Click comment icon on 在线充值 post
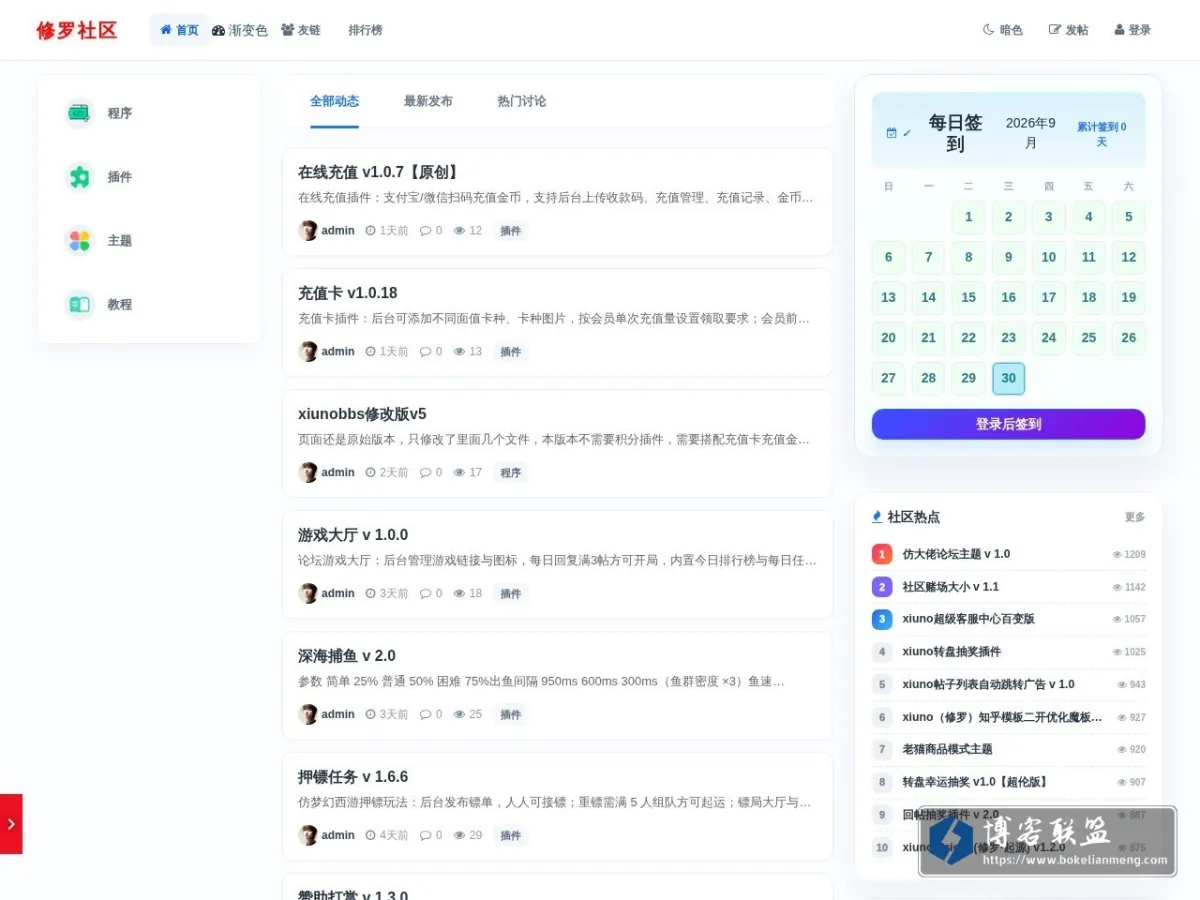1200x900 pixels. tap(425, 231)
